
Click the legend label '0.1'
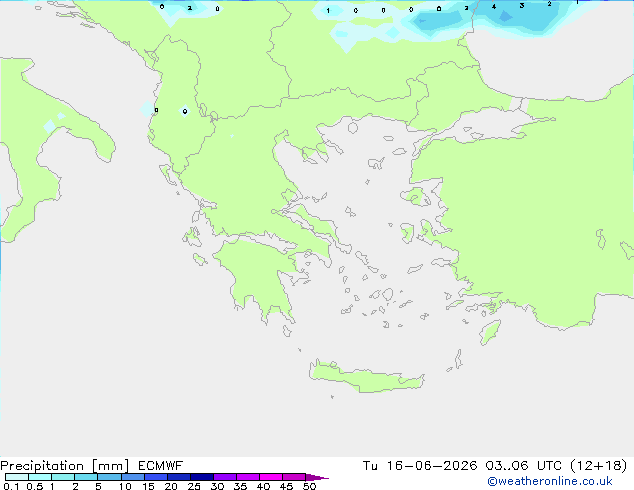[x=11, y=486]
